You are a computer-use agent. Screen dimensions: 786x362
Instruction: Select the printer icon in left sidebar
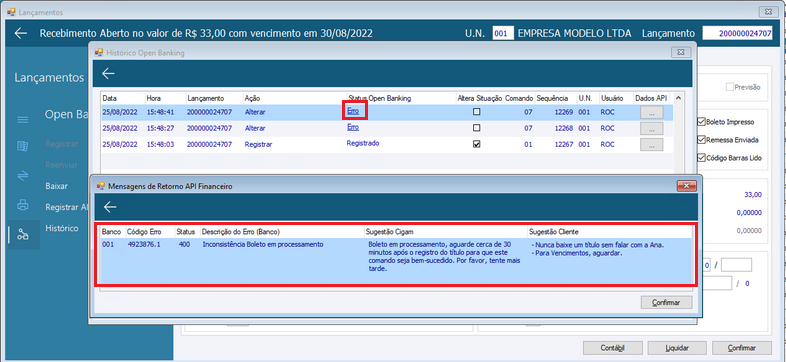pyautogui.click(x=23, y=205)
